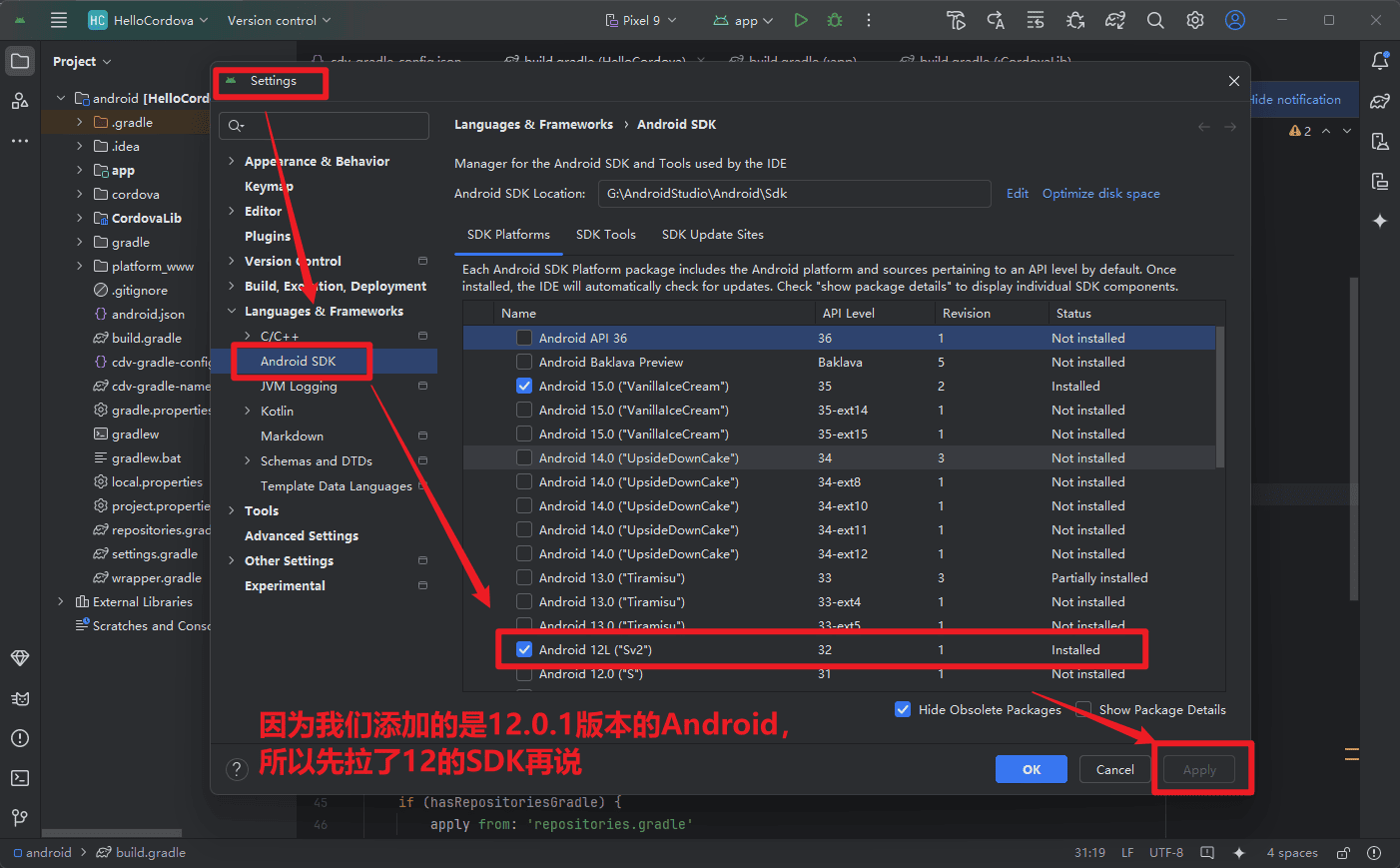This screenshot has height=868, width=1400.
Task: Open the Notifications bell panel
Action: click(1380, 61)
